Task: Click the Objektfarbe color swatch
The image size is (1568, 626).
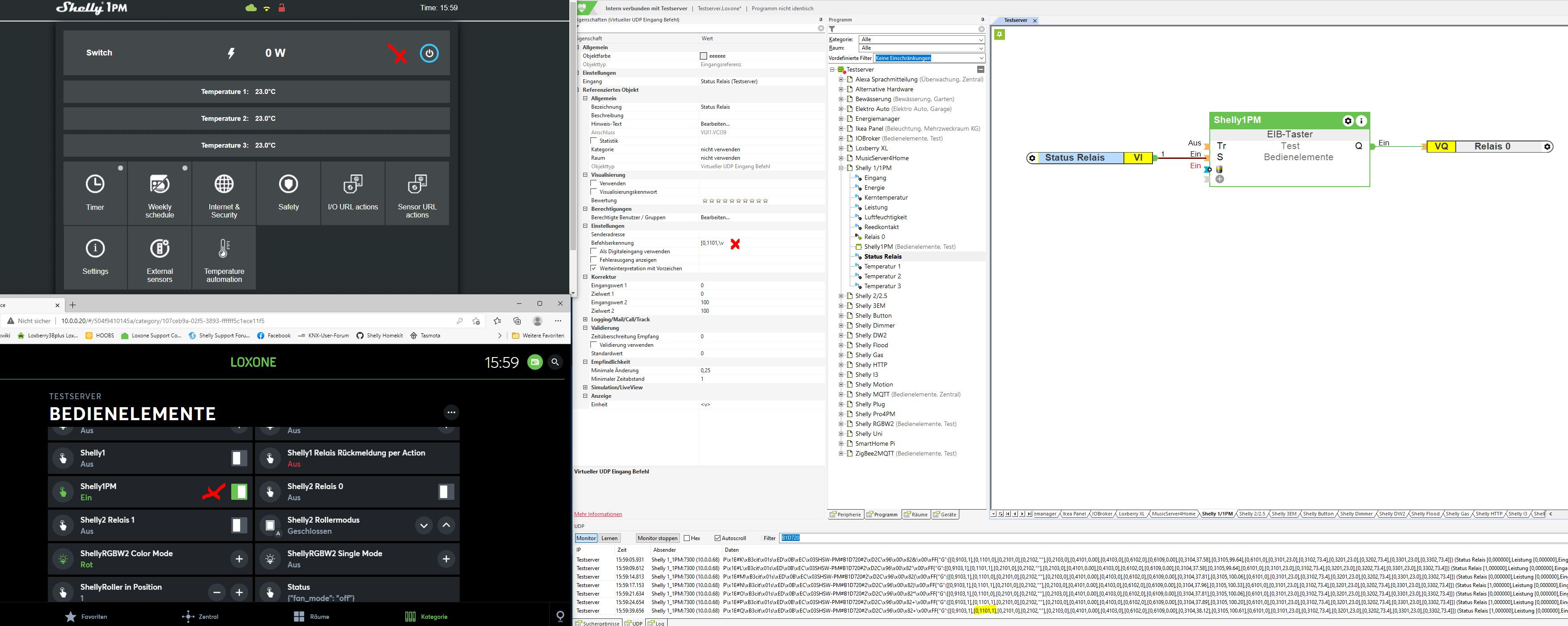Action: [703, 56]
